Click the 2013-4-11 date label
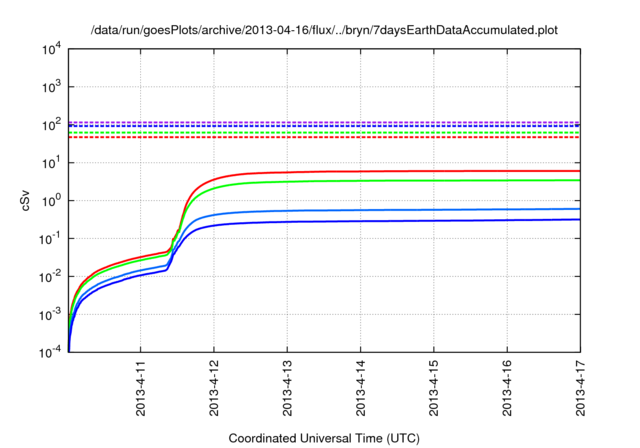The width and height of the screenshot is (640, 448). point(141,388)
